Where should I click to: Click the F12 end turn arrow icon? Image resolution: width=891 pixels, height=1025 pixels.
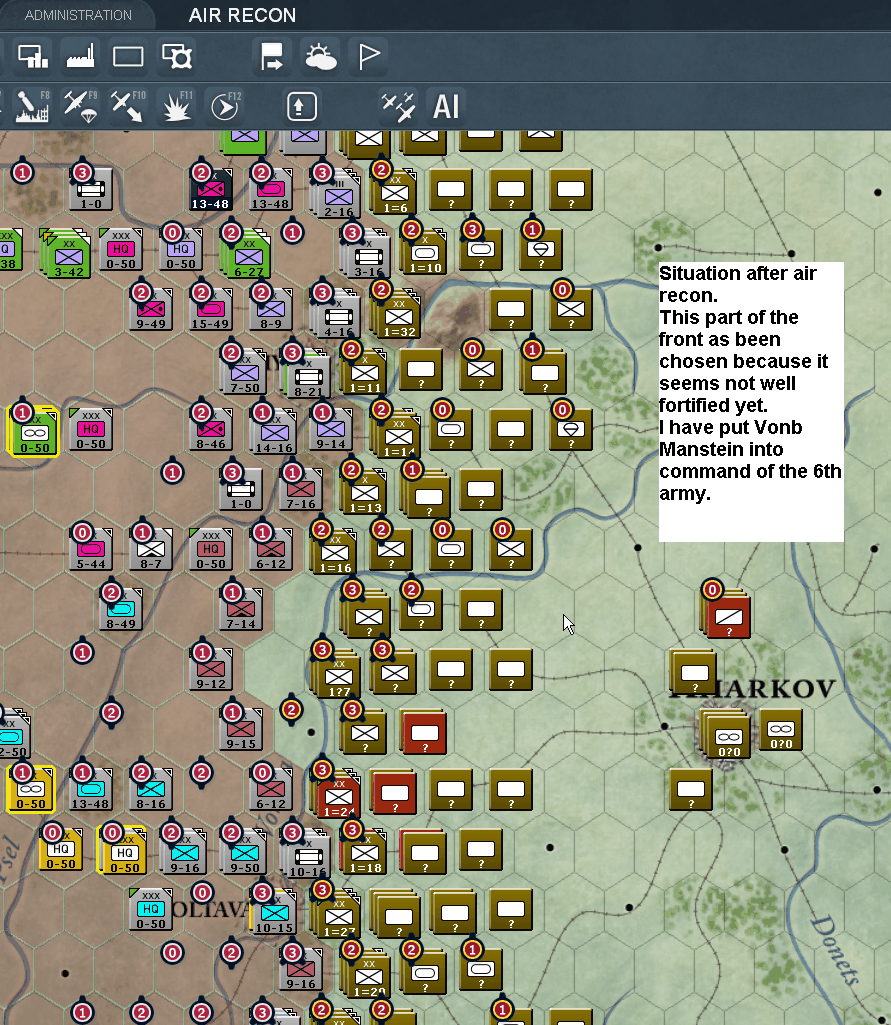[225, 106]
